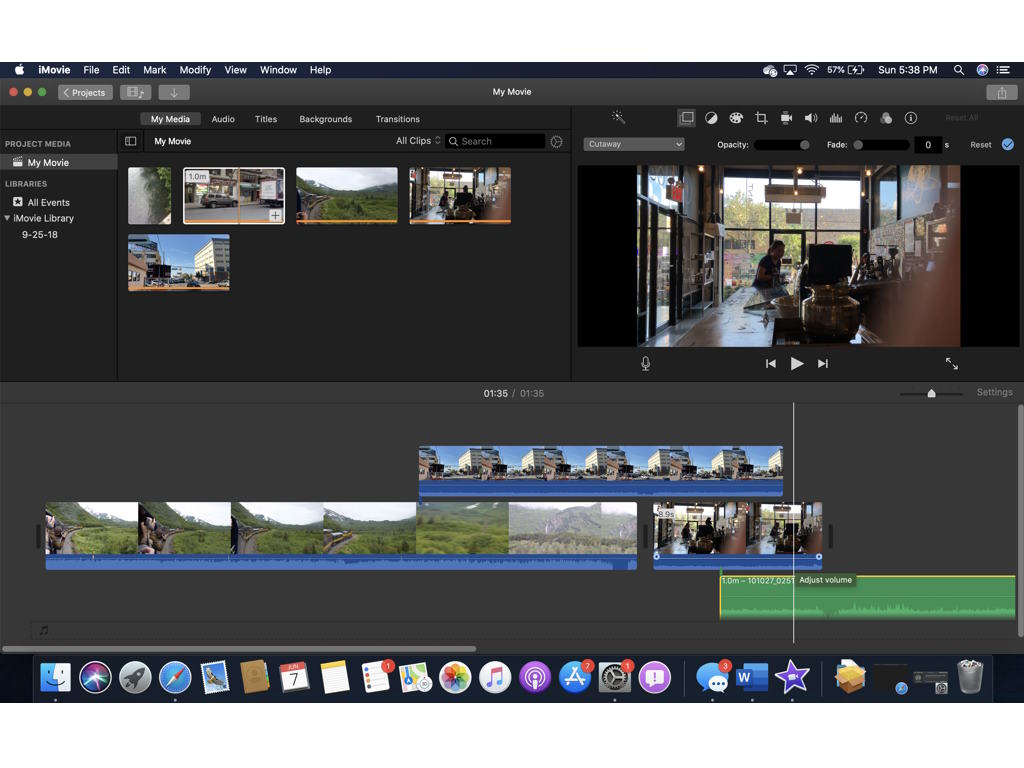
Task: Open the File menu
Action: (91, 70)
